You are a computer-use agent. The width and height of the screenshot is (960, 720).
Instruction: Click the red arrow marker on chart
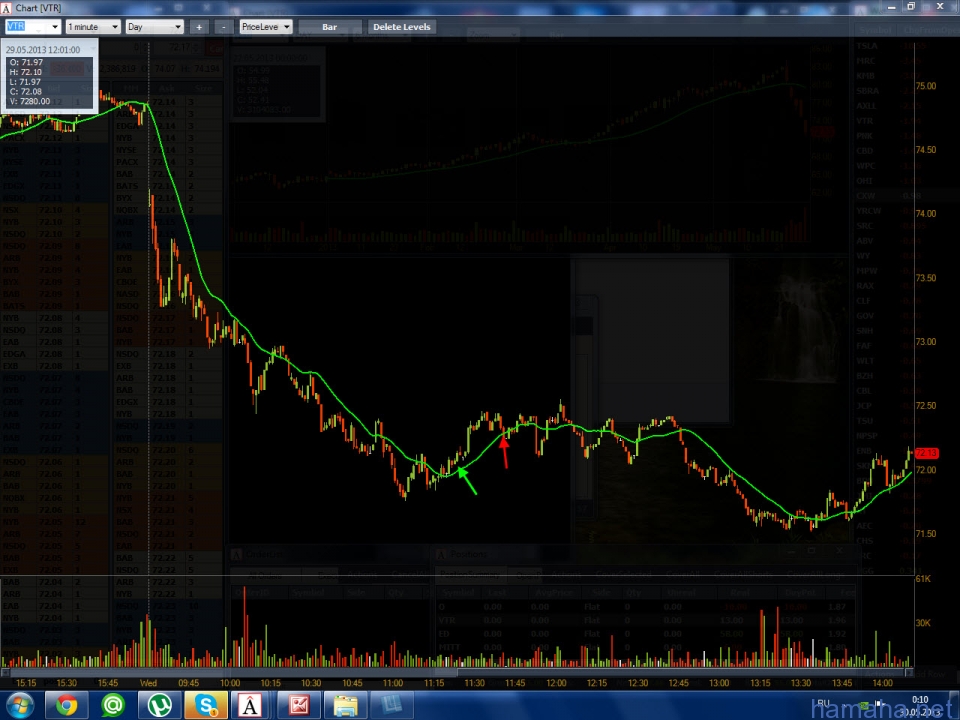tap(504, 450)
